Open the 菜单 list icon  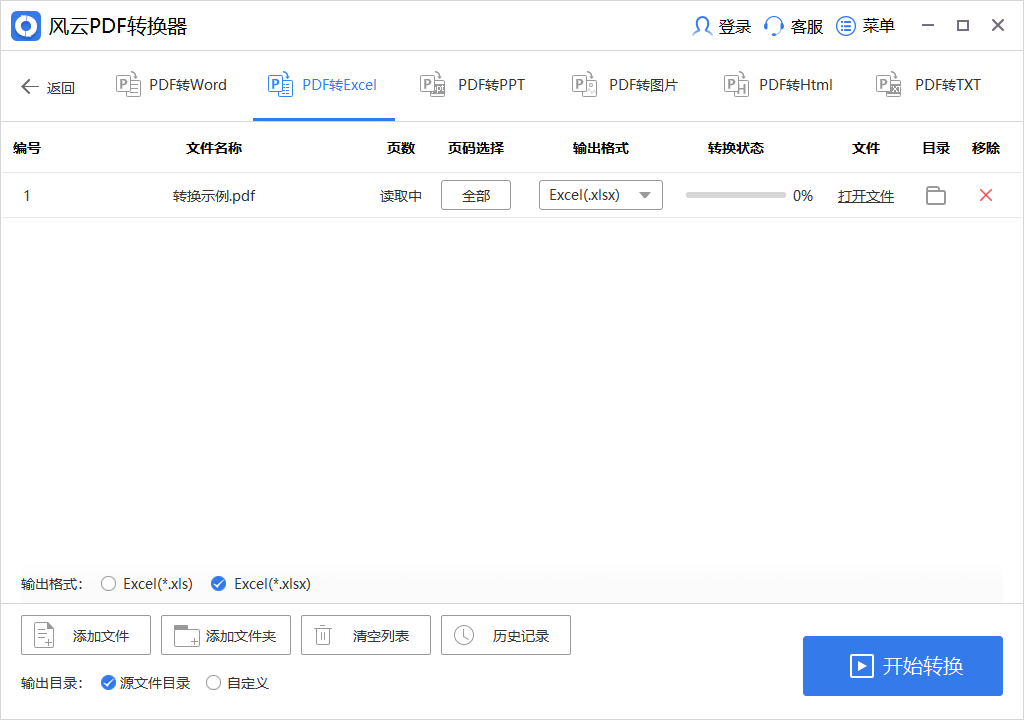846,26
